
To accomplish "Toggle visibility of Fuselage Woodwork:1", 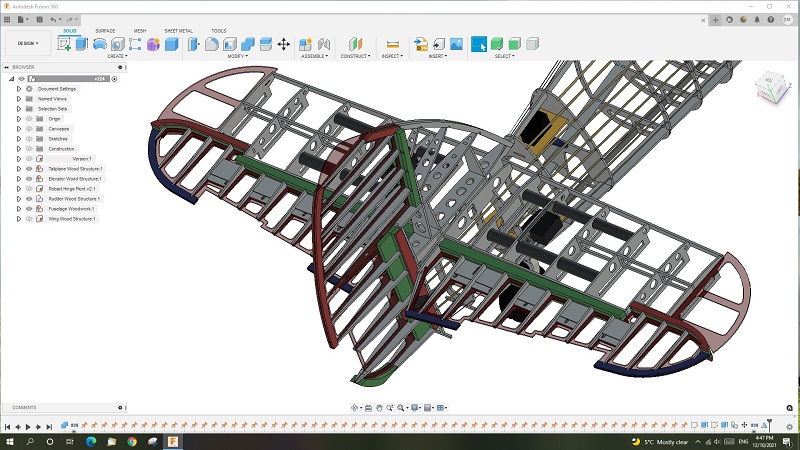I will tap(29, 209).
